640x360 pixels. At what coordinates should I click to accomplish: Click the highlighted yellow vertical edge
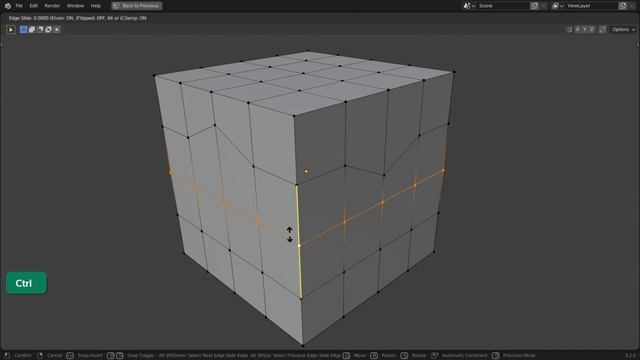tap(299, 242)
